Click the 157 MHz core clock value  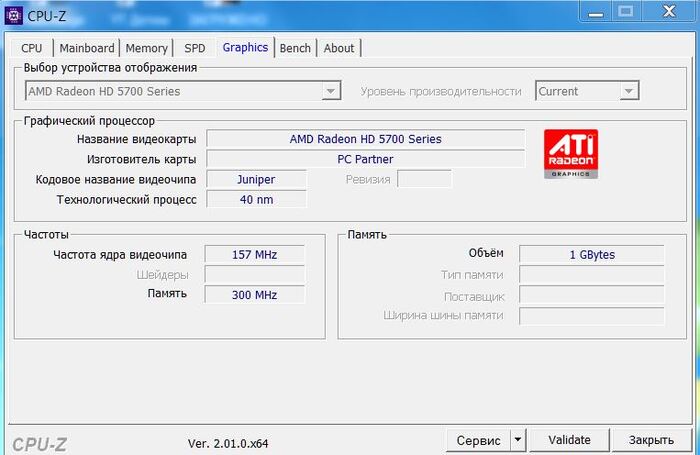click(254, 255)
